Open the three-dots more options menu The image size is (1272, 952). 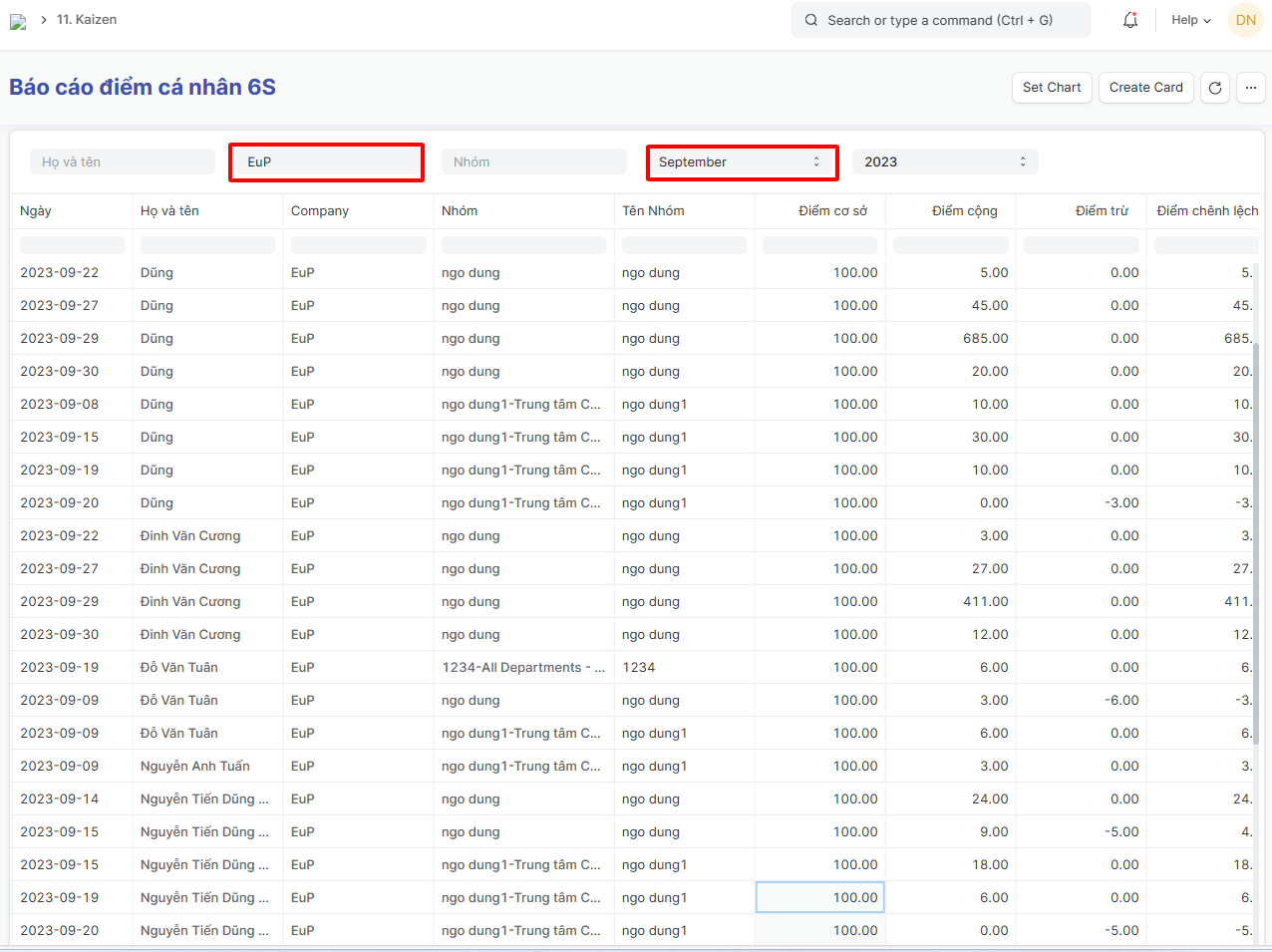(x=1251, y=88)
